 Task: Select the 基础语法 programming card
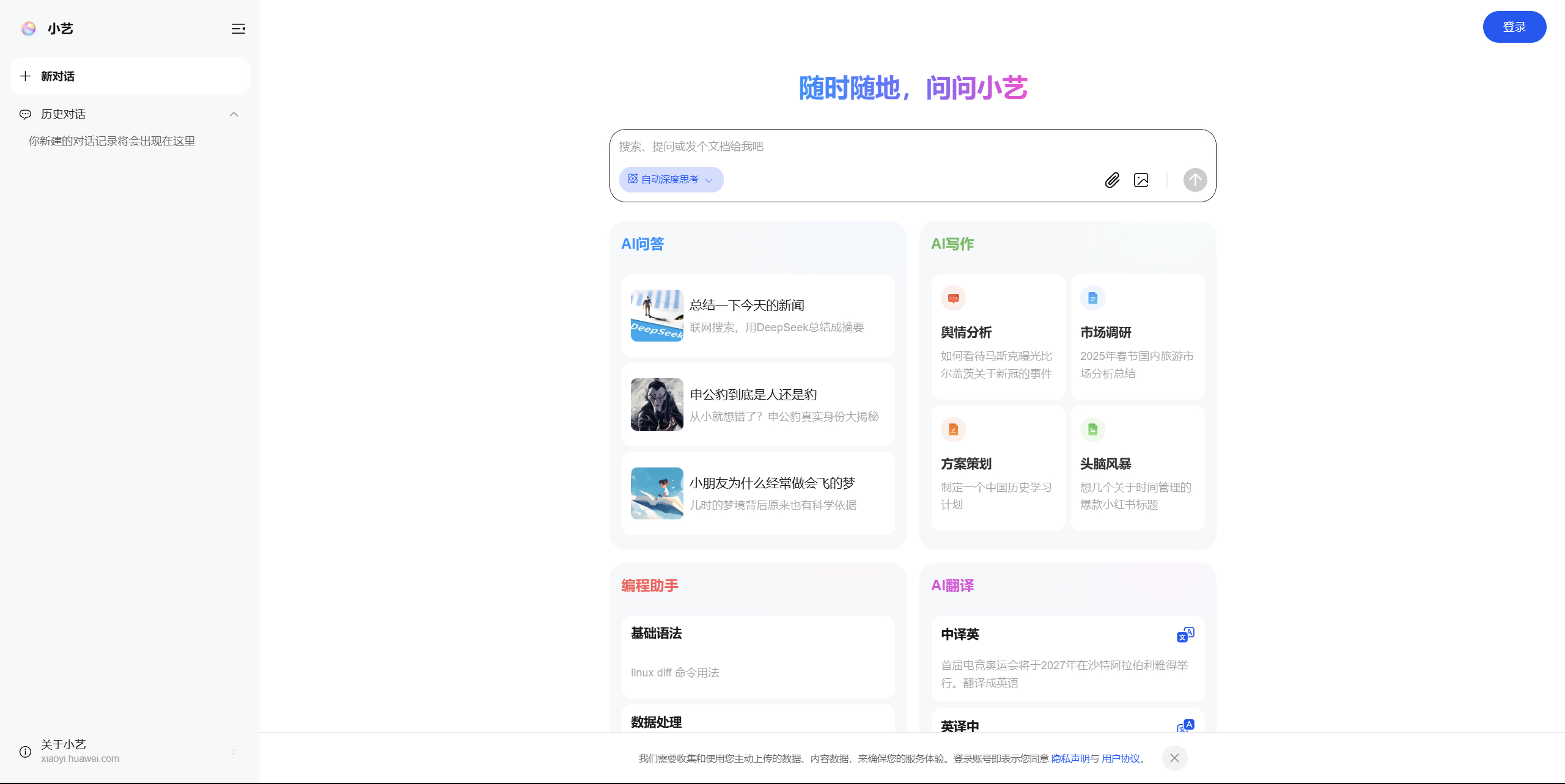[x=758, y=657]
